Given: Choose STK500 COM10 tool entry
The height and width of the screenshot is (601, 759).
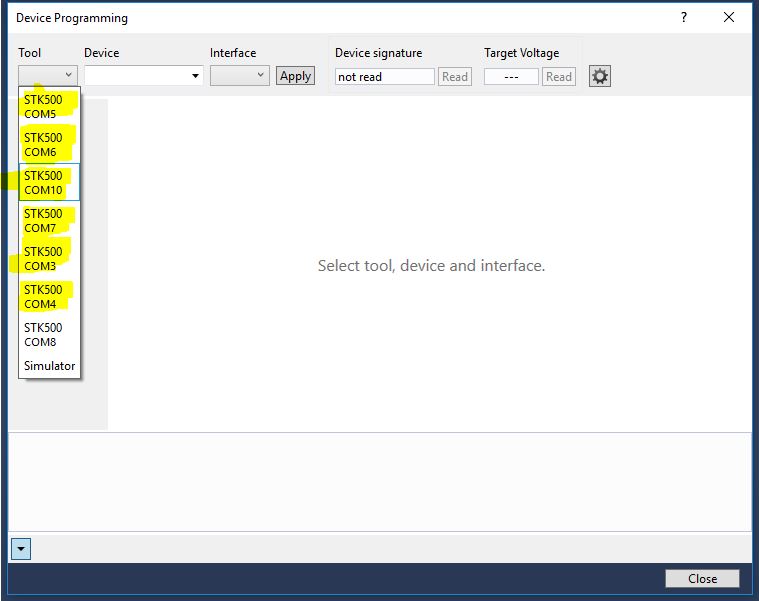Looking at the screenshot, I should 49,182.
